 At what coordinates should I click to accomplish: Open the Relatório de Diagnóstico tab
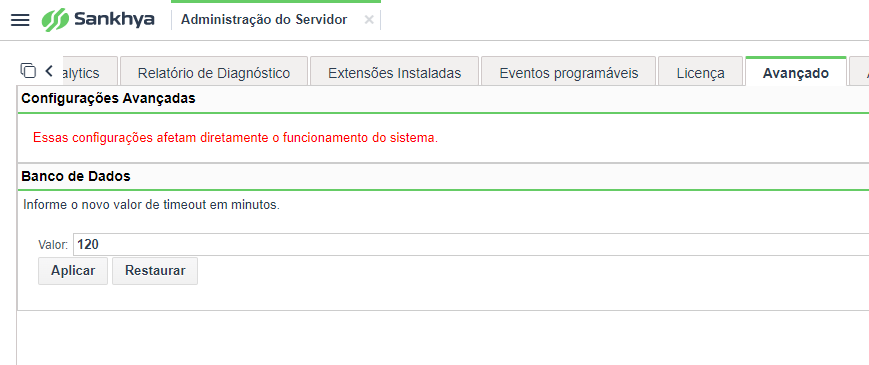tap(214, 71)
